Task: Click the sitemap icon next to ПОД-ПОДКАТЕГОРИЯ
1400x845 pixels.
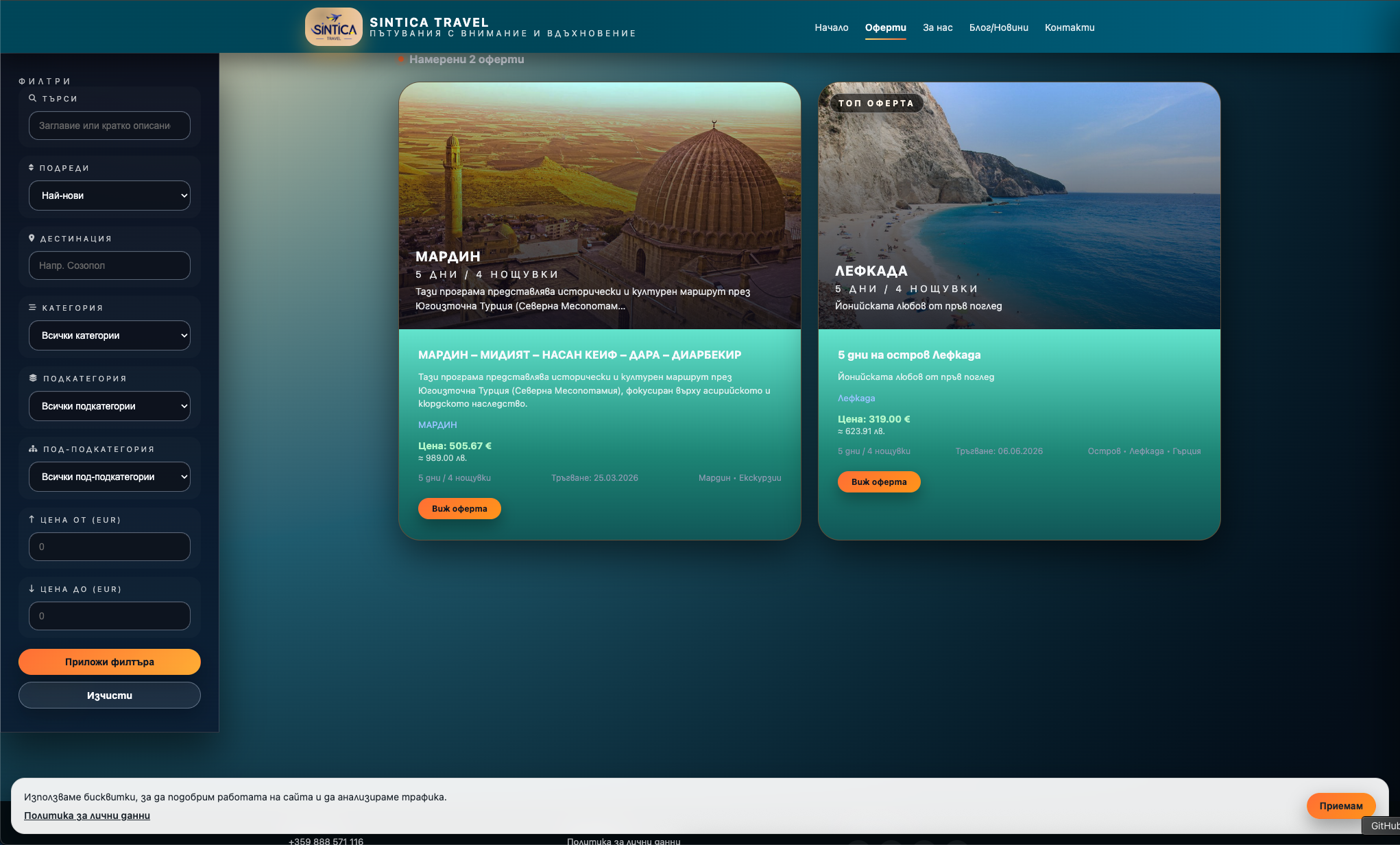Action: point(32,449)
